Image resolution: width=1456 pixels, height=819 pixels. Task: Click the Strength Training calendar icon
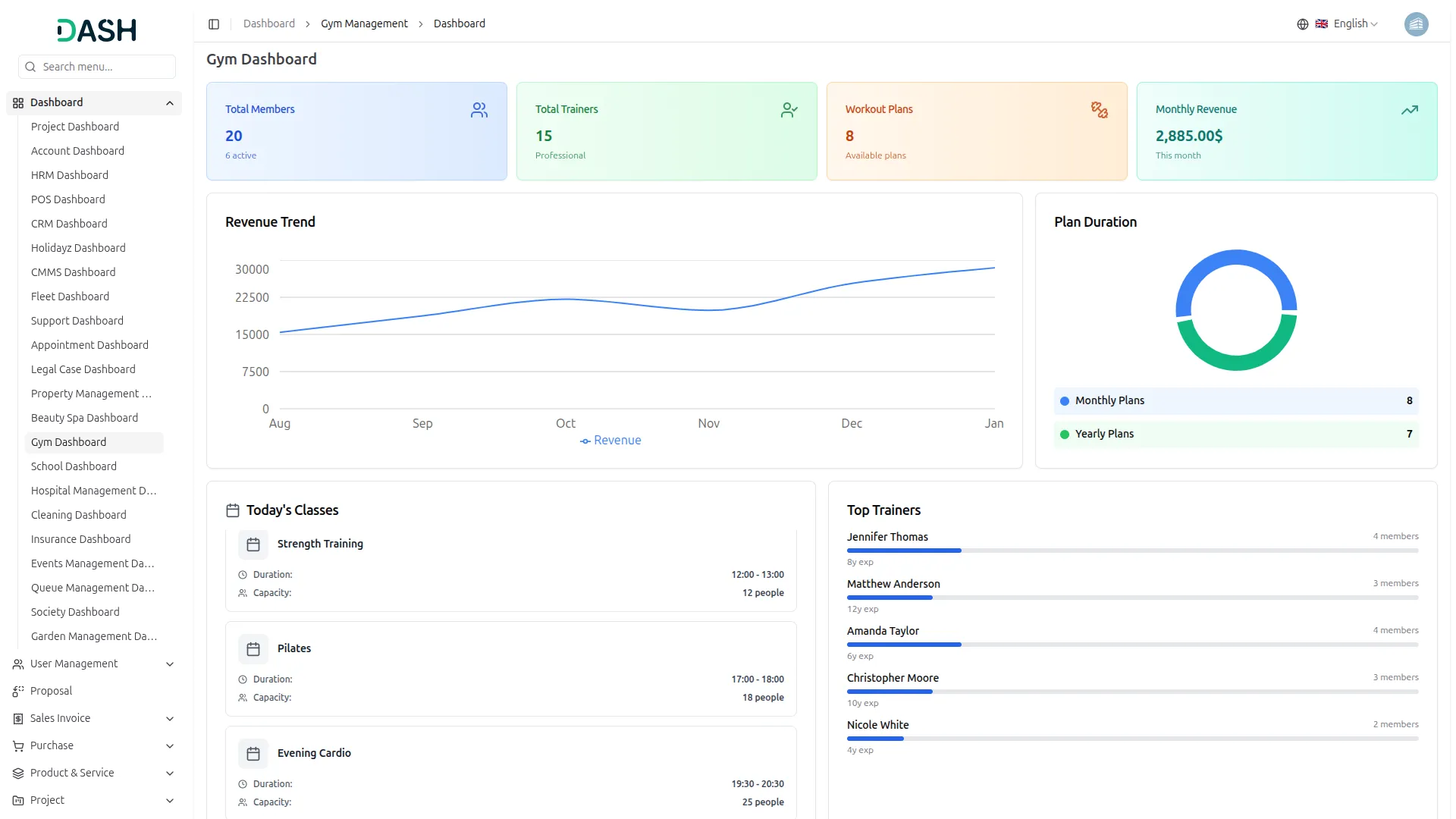(x=253, y=544)
